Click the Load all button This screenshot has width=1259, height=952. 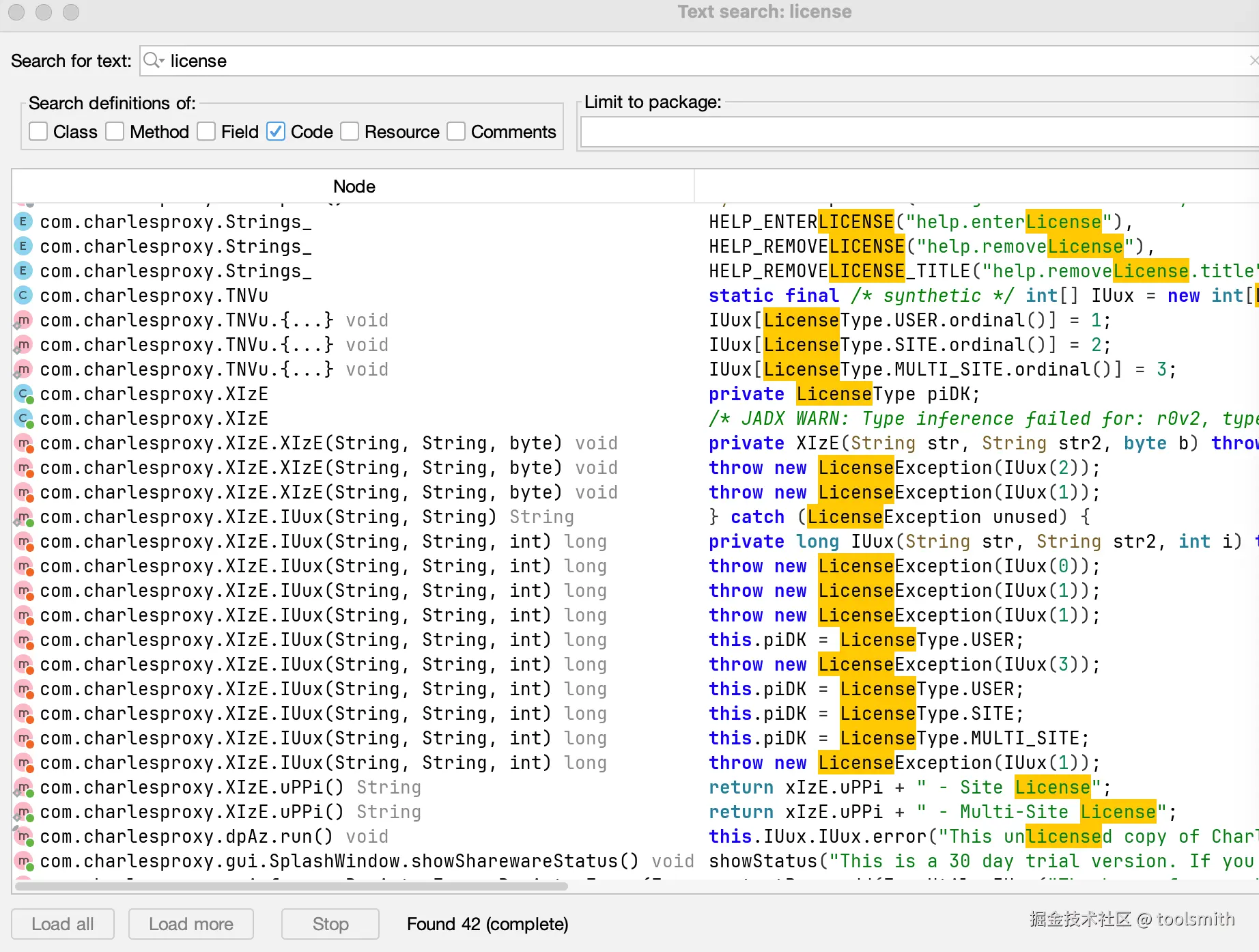[x=63, y=924]
